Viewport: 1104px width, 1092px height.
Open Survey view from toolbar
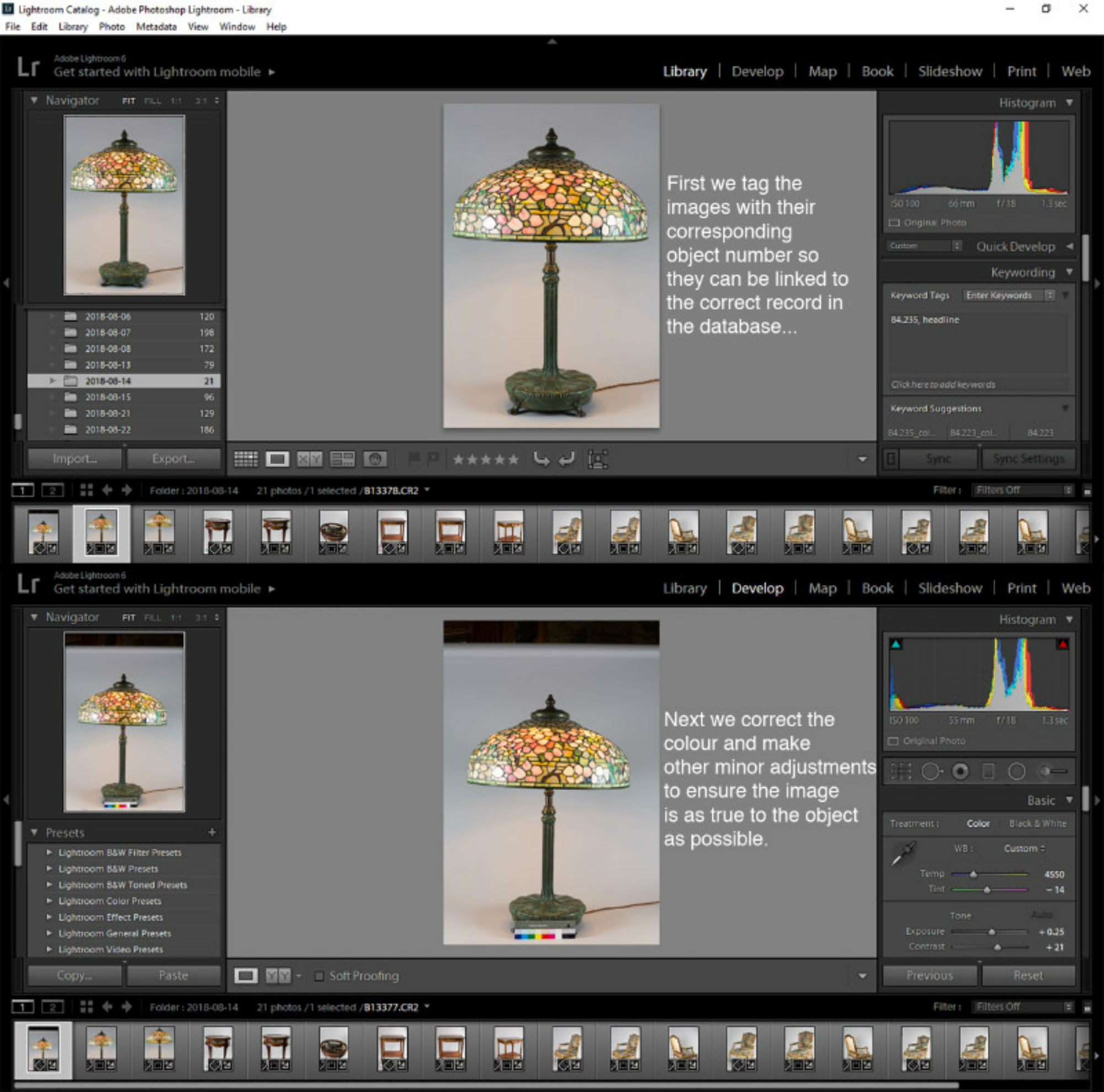click(342, 459)
